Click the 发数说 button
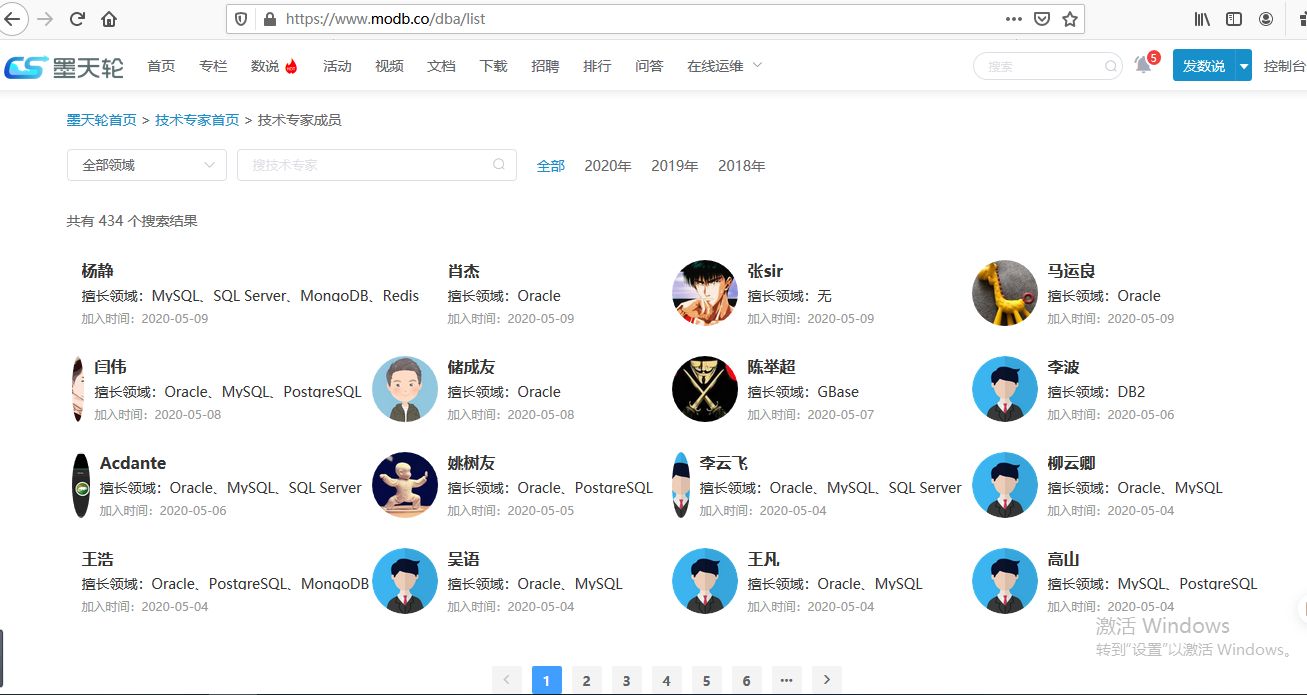 [1203, 66]
